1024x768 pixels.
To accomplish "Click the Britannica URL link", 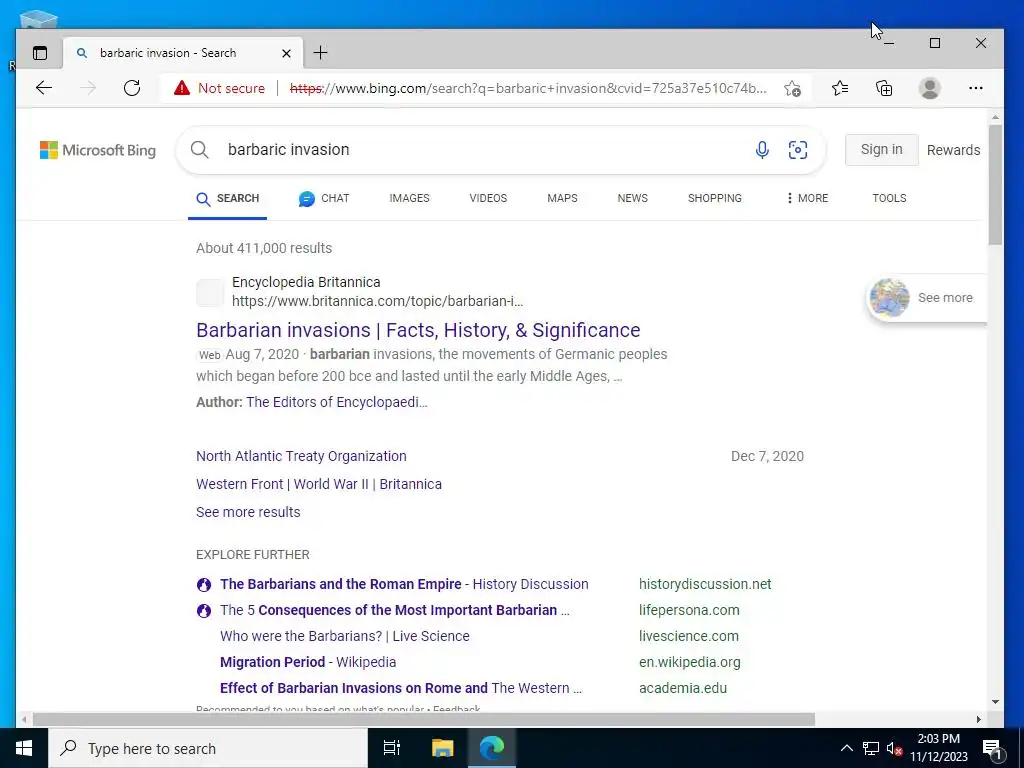I will coord(377,301).
